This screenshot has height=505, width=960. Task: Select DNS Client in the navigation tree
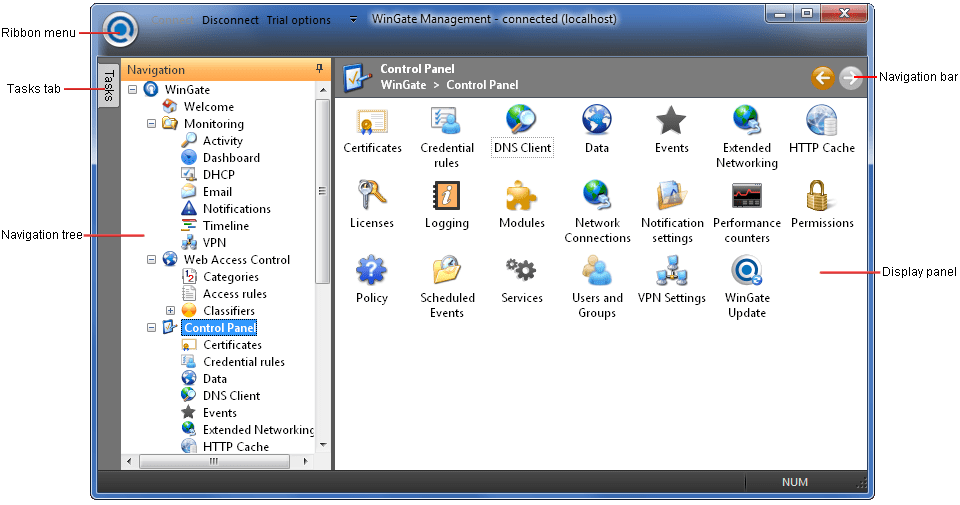point(231,395)
